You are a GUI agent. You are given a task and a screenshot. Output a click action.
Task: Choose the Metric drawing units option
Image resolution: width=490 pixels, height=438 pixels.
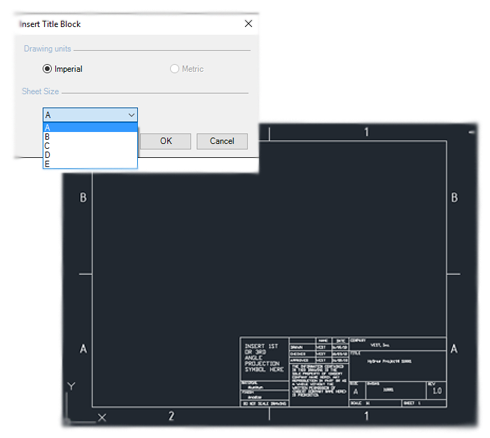point(187,69)
